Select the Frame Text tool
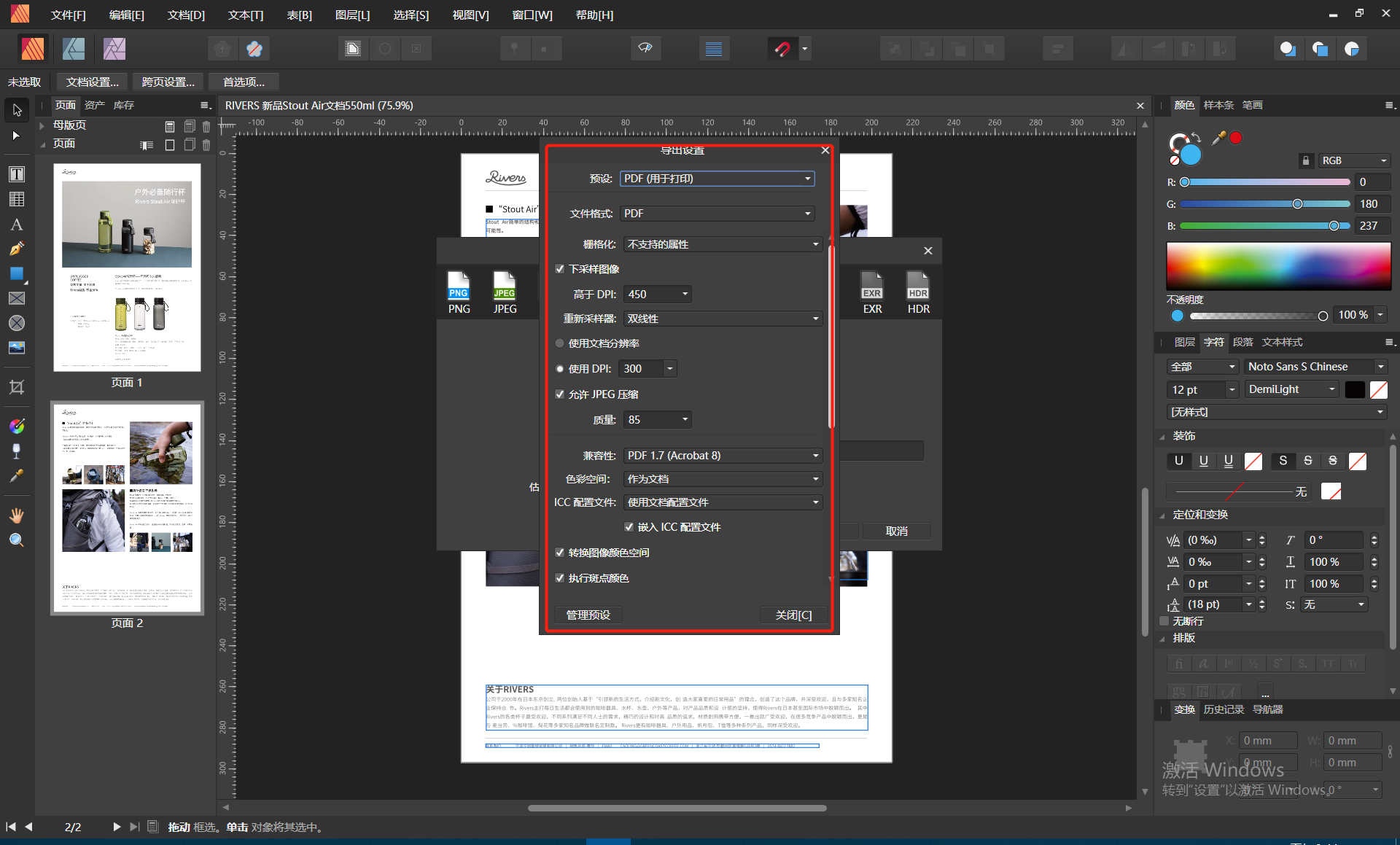The image size is (1400, 845). click(17, 174)
